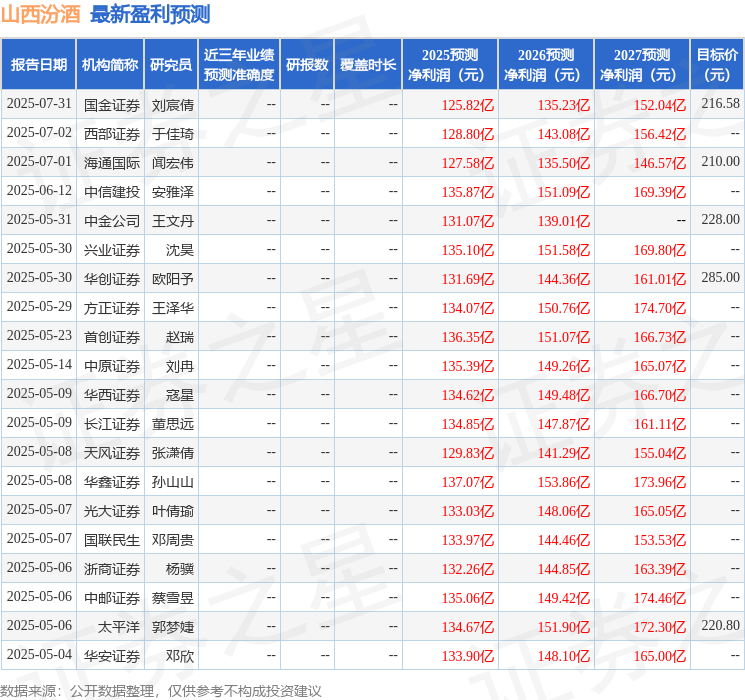The image size is (745, 700).
Task: Click the 目标价(元) column header
Action: point(716,64)
